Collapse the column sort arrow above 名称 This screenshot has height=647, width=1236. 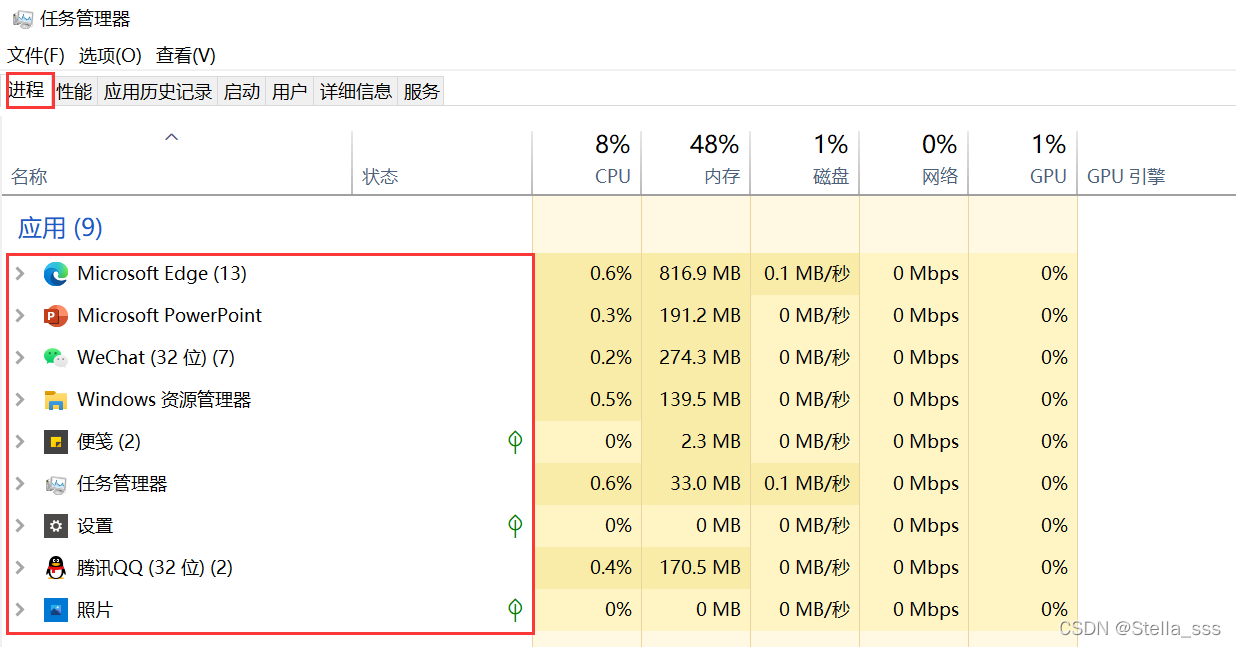172,137
